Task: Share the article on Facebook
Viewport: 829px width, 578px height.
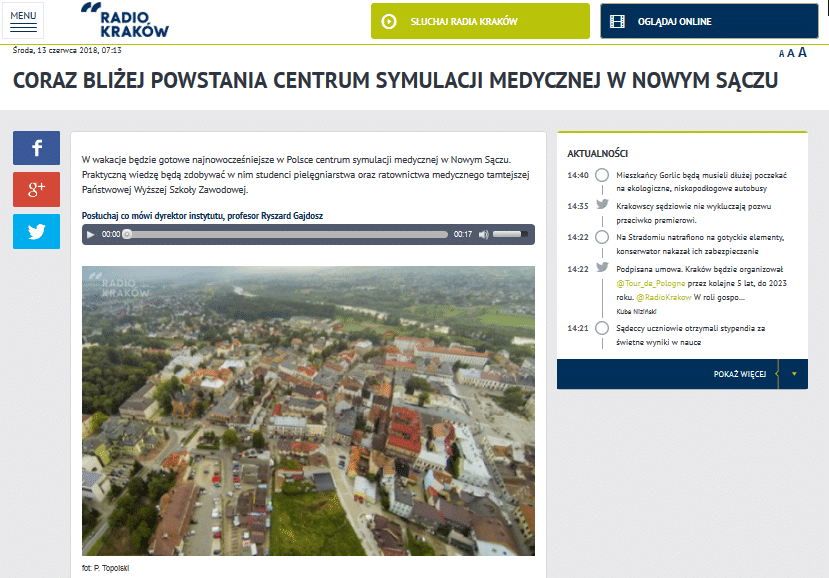Action: (x=36, y=148)
